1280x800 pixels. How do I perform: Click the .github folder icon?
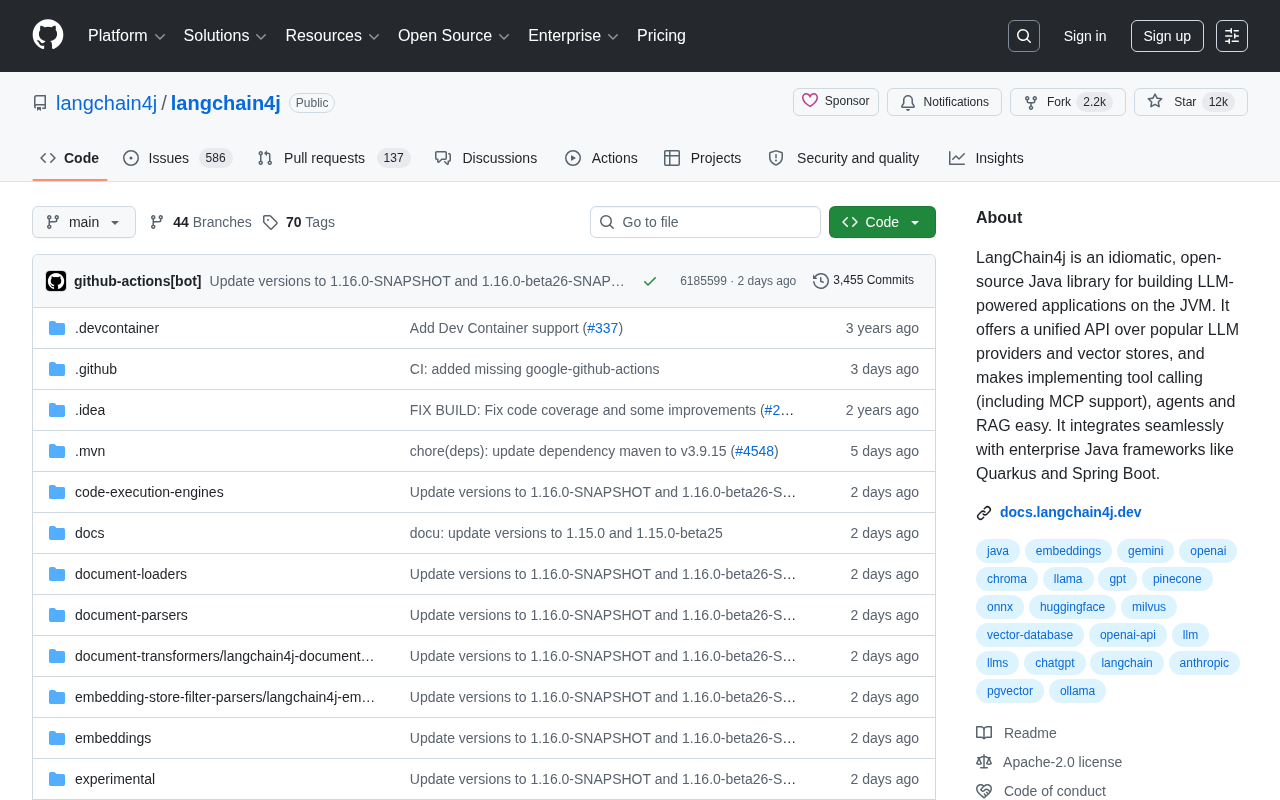57,369
